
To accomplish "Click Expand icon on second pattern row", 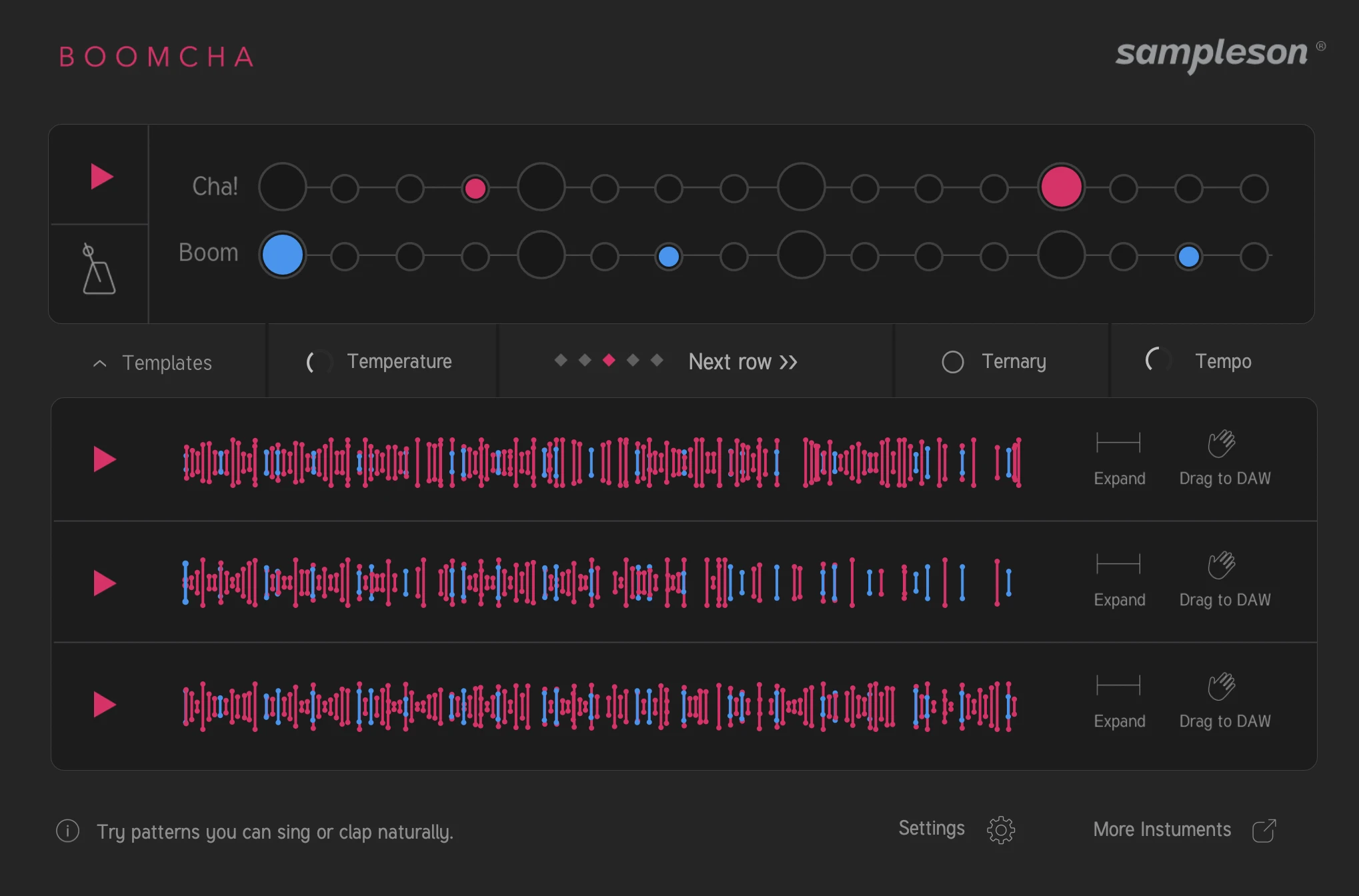I will click(1118, 565).
